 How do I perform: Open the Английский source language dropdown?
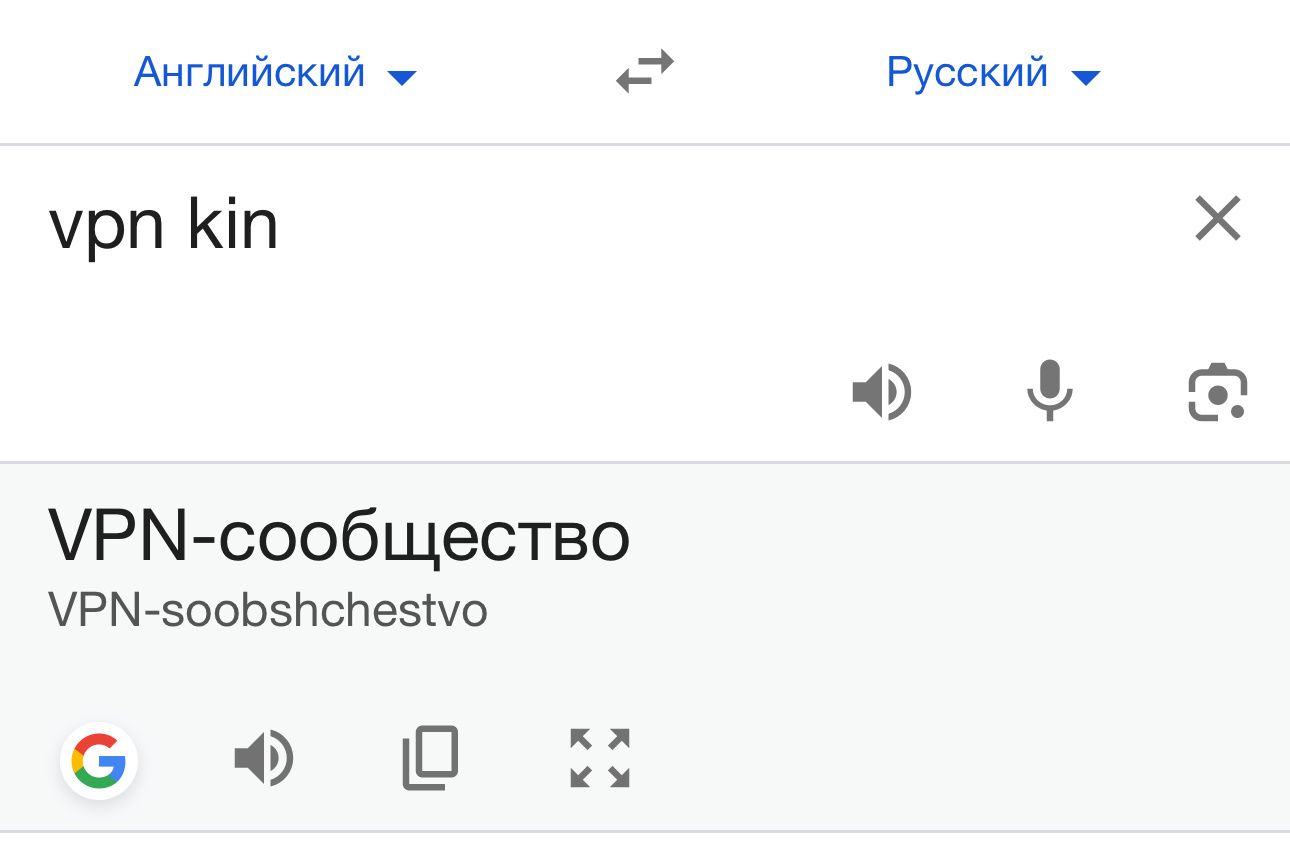point(275,73)
